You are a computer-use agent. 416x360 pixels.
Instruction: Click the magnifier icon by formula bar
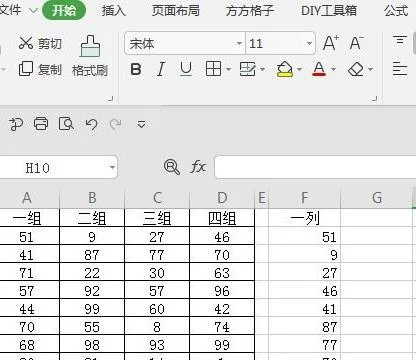click(172, 166)
